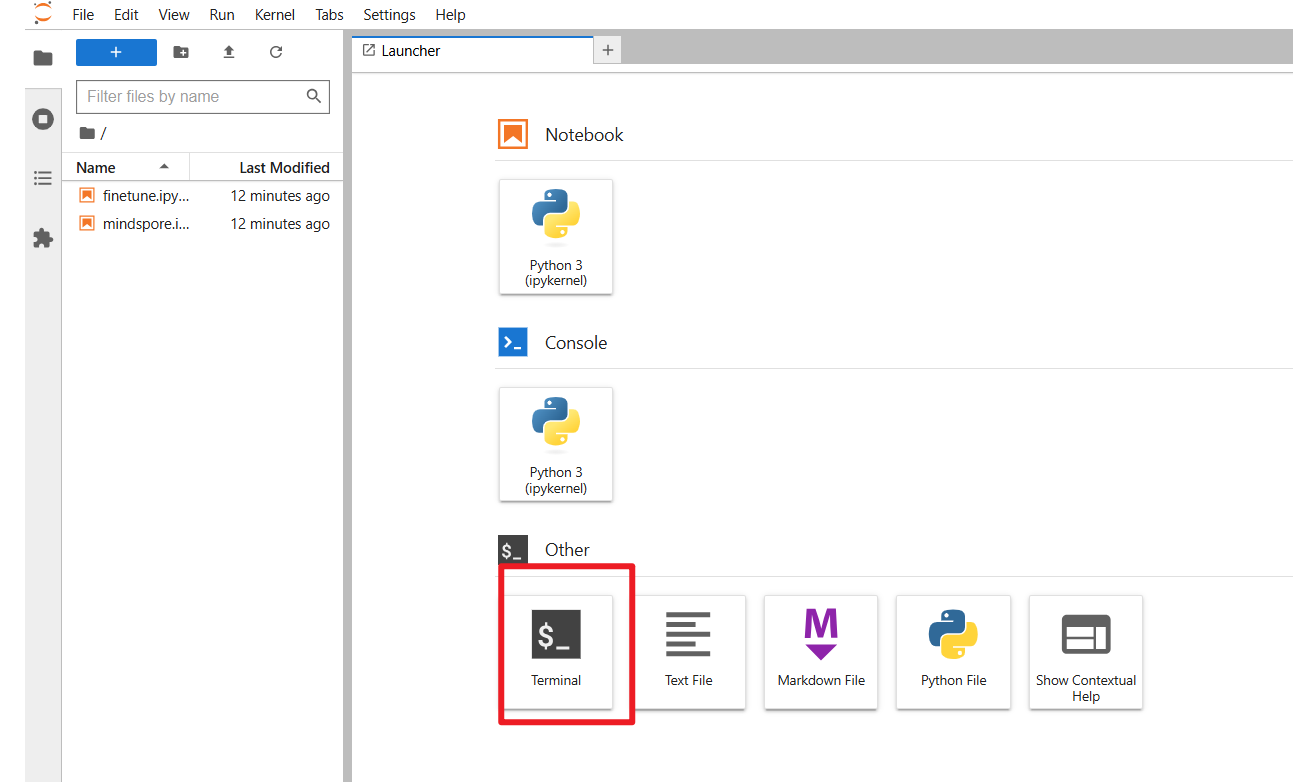Click the notebook icon beside mindspore.i...
1293x782 pixels.
click(87, 224)
